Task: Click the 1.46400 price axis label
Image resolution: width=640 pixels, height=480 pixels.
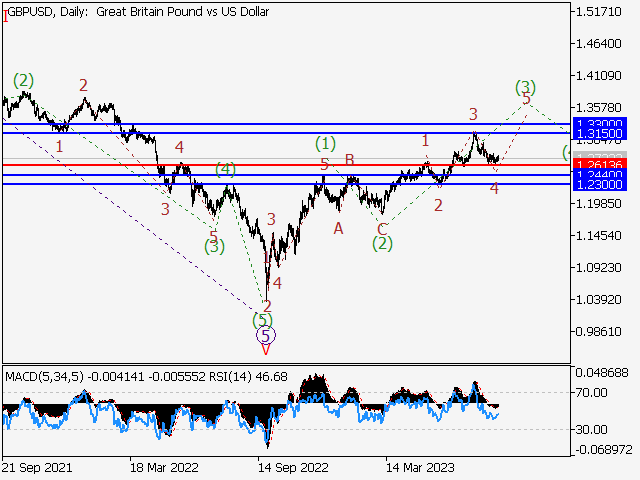Action: point(598,43)
